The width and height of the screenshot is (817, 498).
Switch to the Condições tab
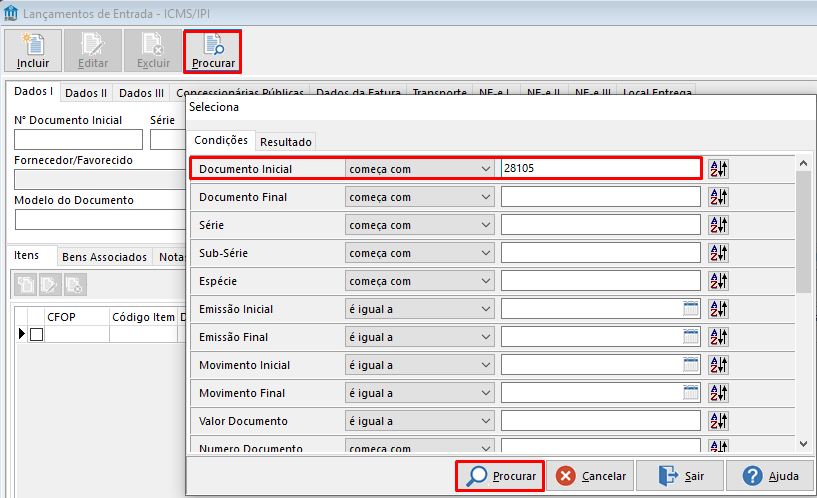point(221,140)
